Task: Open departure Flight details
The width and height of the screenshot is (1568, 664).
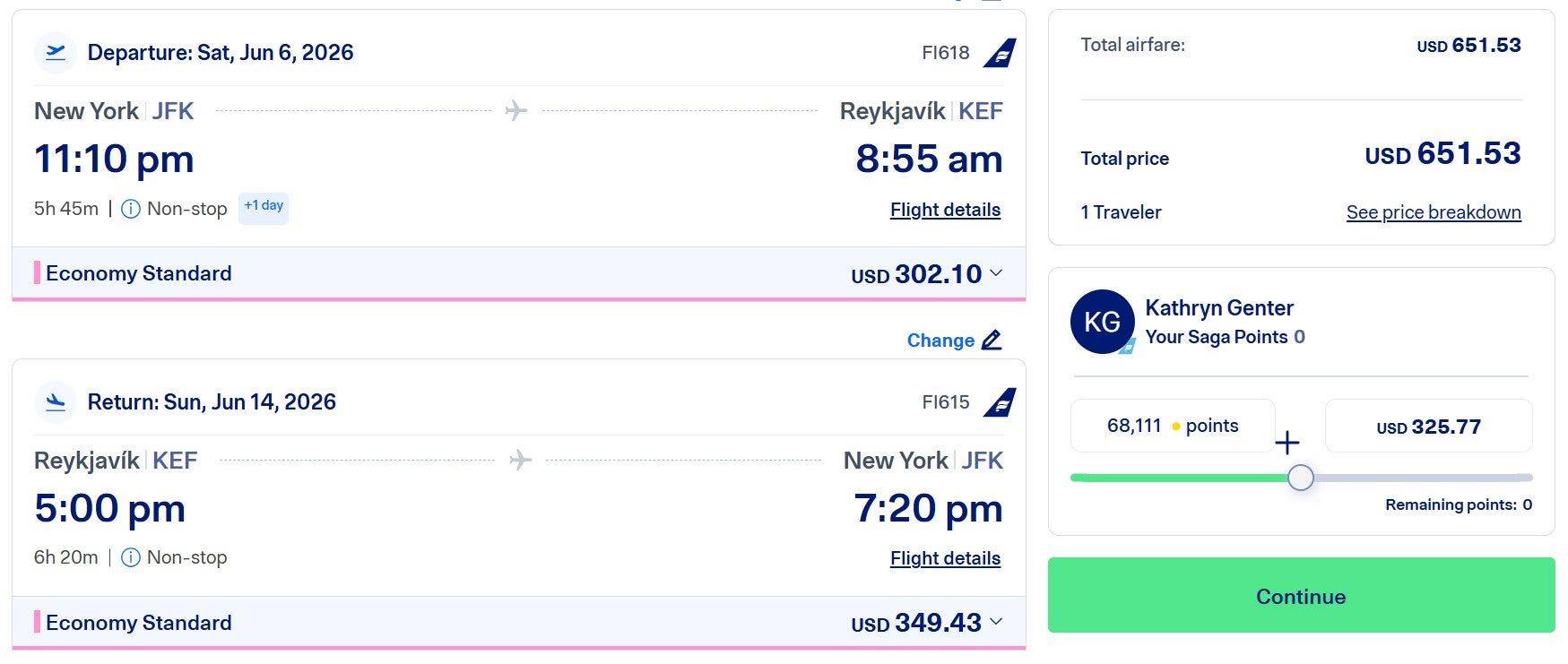Action: tap(945, 209)
